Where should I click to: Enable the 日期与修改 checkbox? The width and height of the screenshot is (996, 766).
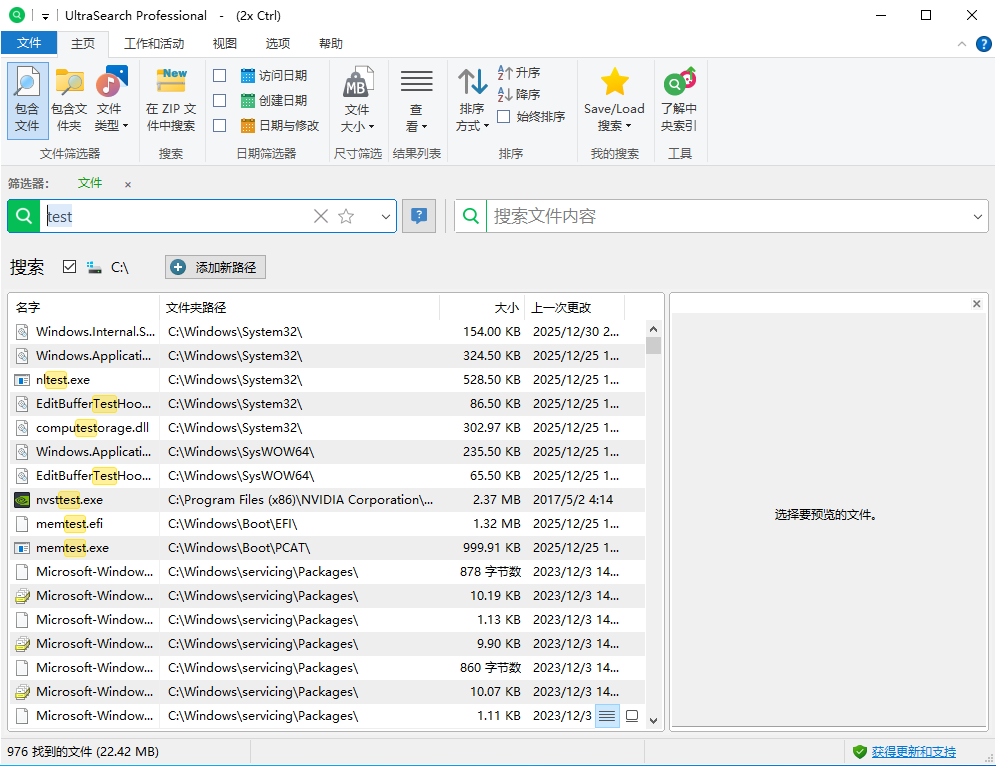click(x=220, y=126)
